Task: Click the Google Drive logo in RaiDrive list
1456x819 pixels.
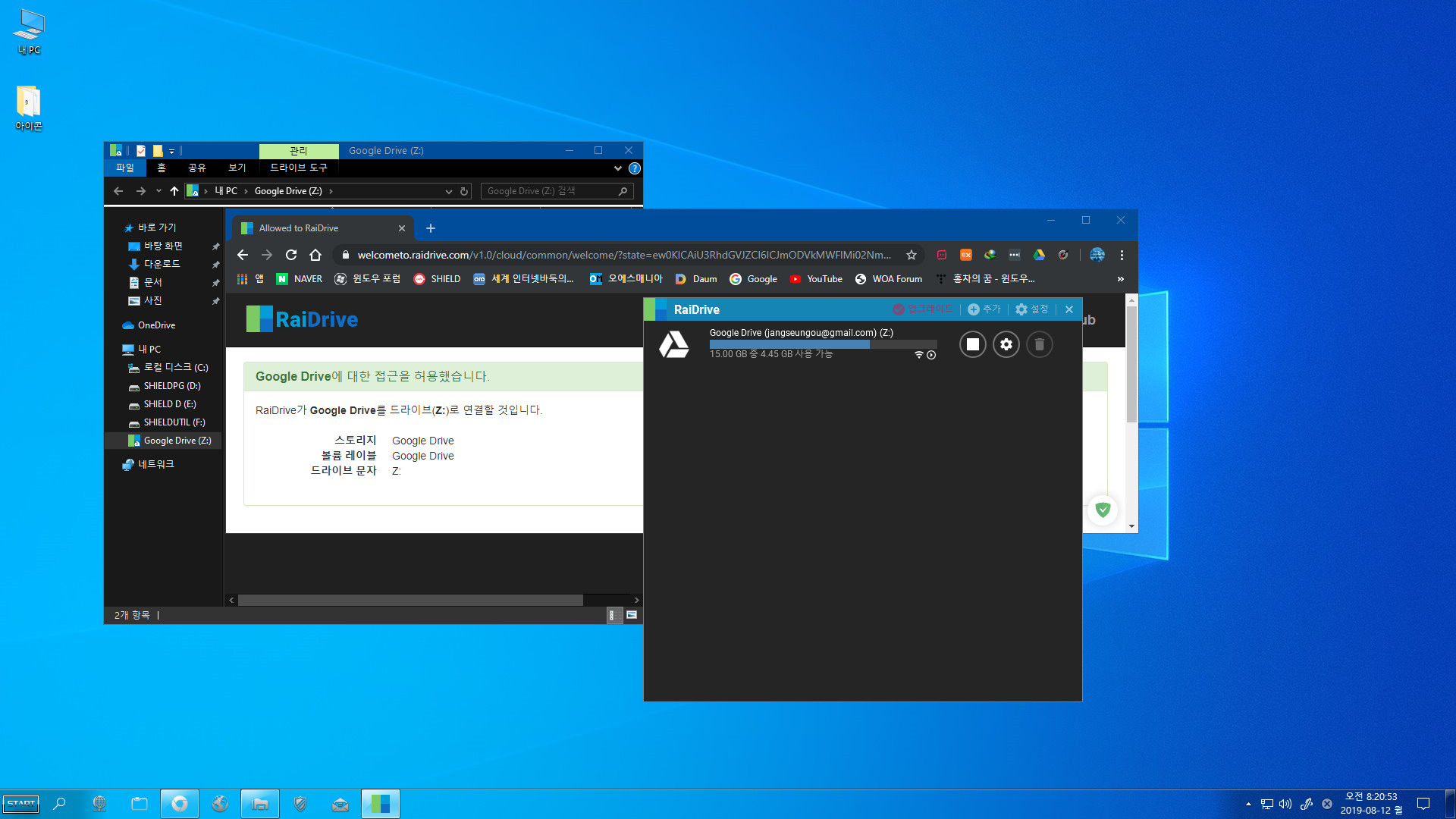Action: coord(673,344)
